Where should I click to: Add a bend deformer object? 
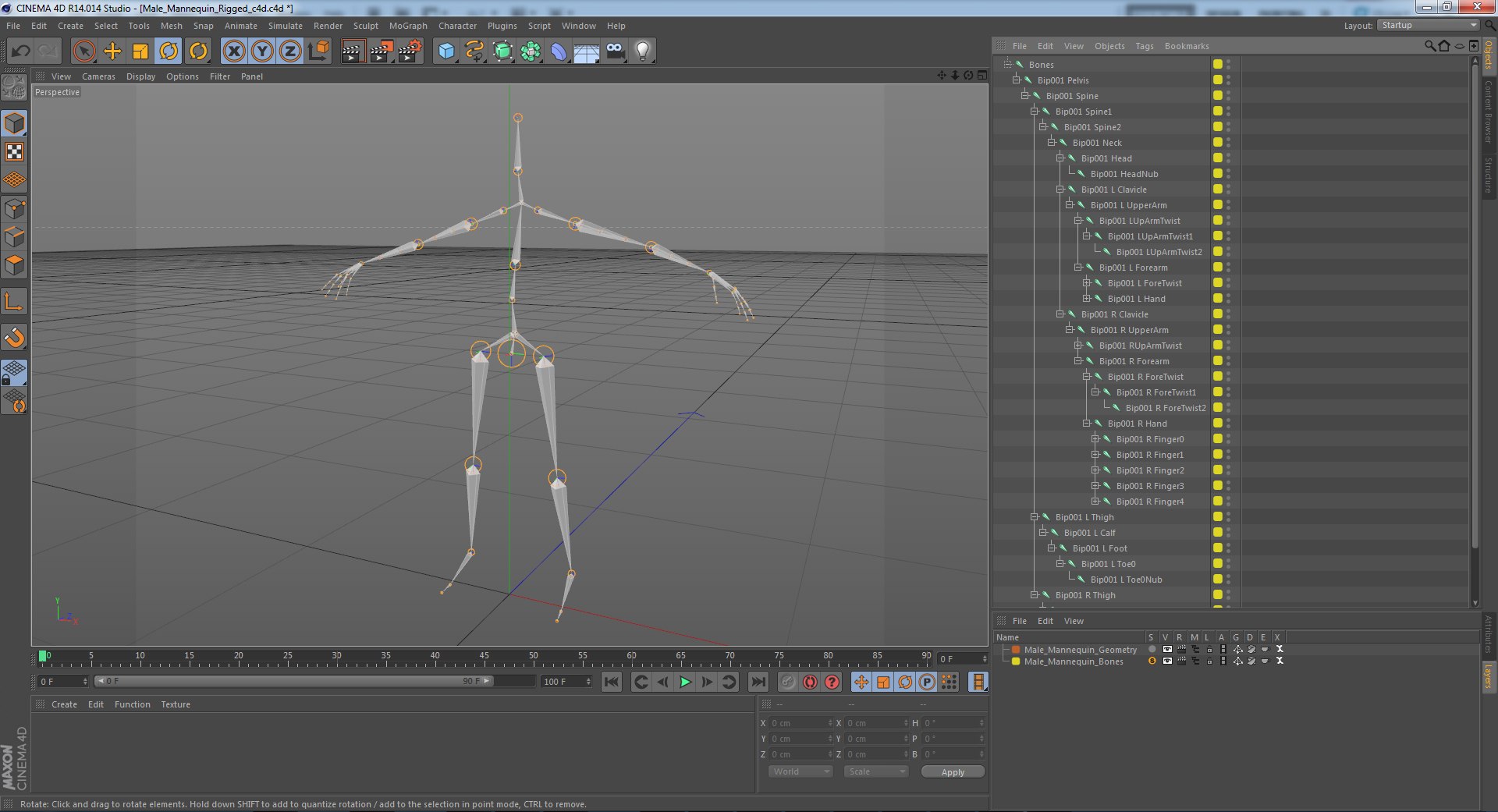[559, 51]
